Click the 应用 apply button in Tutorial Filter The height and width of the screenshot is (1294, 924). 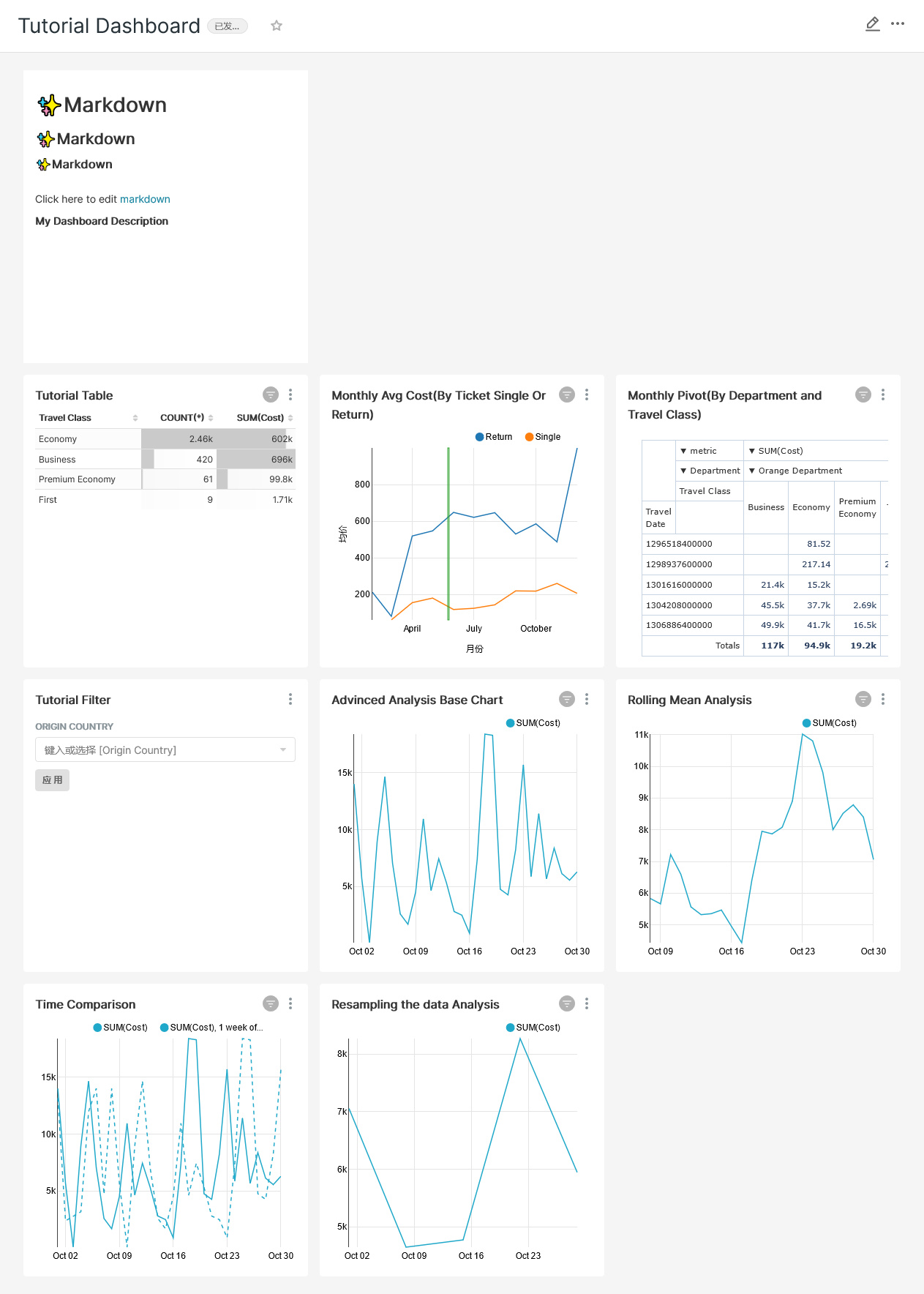(x=52, y=780)
